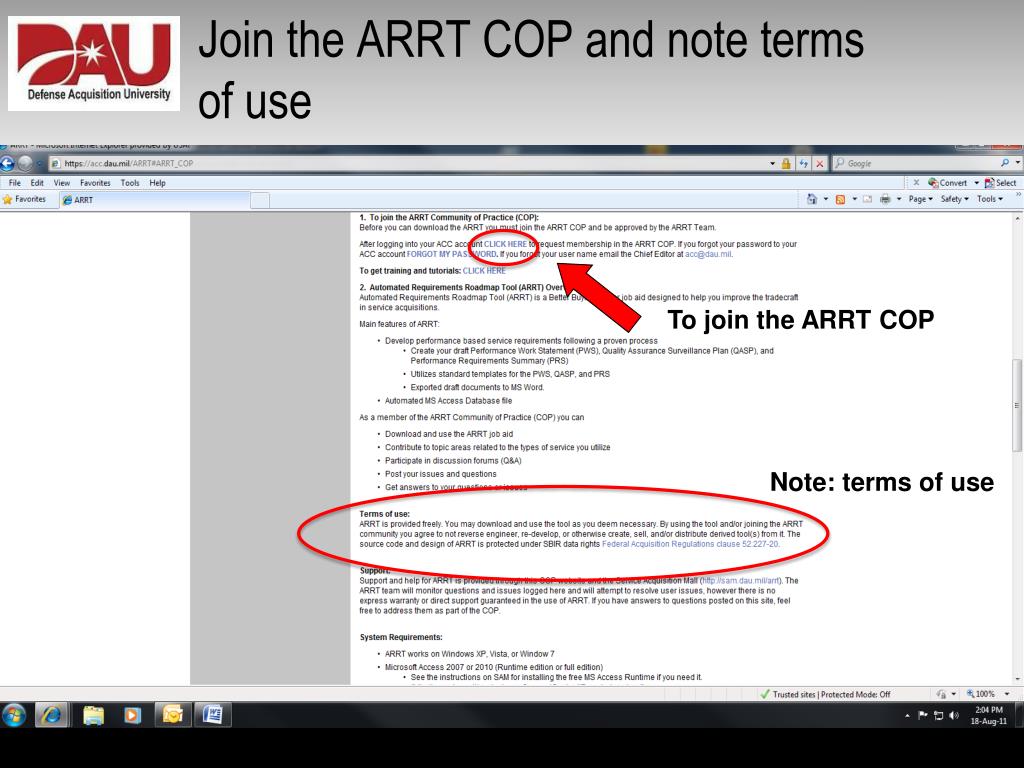Open the Tools menu in menu bar
The width and height of the screenshot is (1024, 768).
[x=130, y=183]
